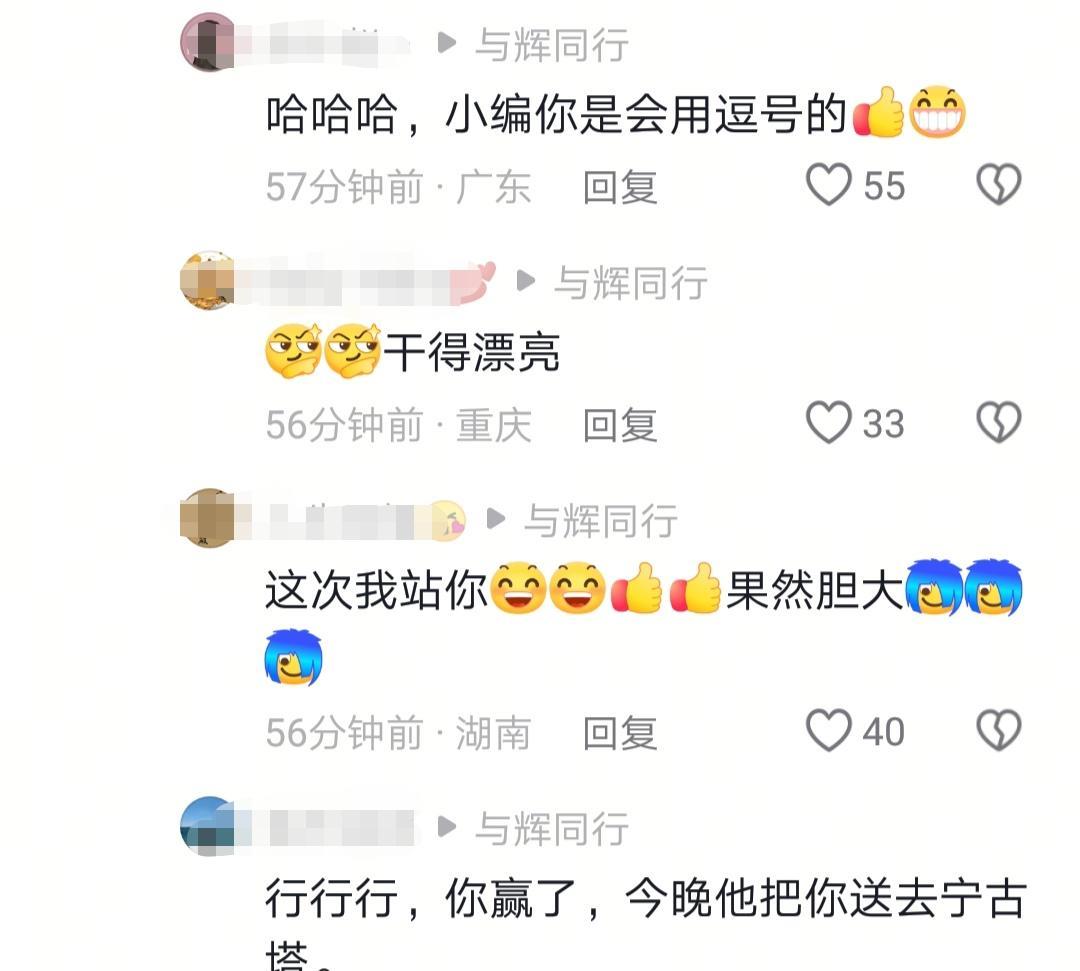Reply to the 56分钟前 湖南 comment
This screenshot has height=971, width=1080.
point(620,732)
